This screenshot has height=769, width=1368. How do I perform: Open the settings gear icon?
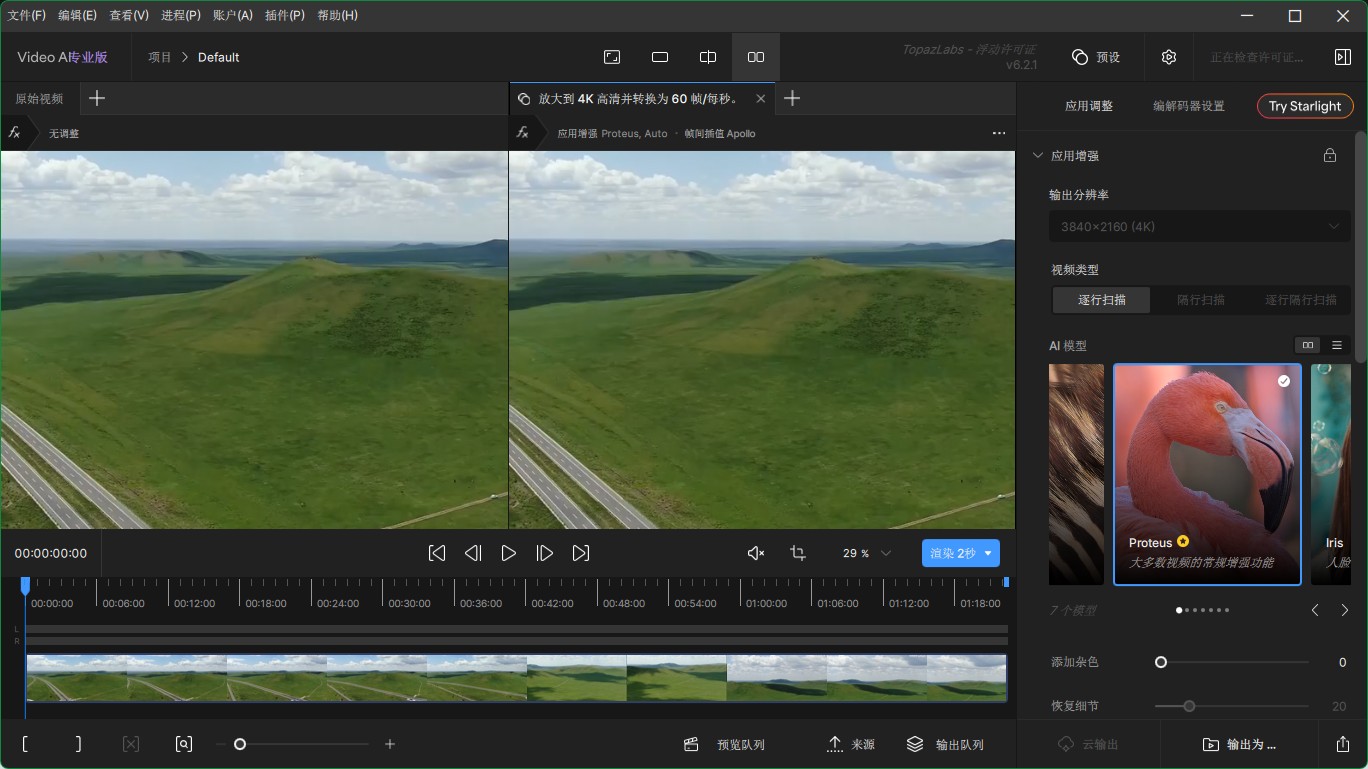pos(1169,57)
